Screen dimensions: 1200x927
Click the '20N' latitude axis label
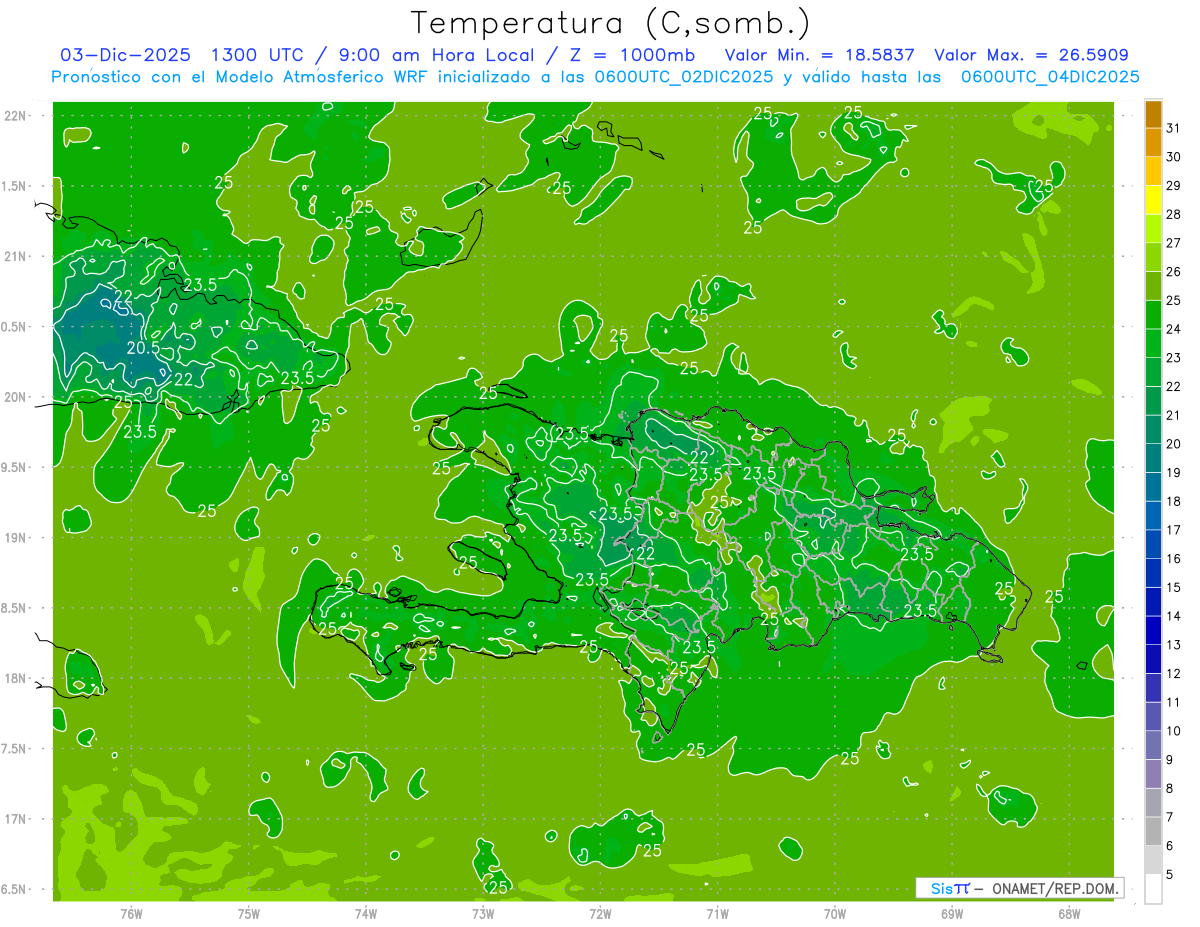tap(16, 397)
